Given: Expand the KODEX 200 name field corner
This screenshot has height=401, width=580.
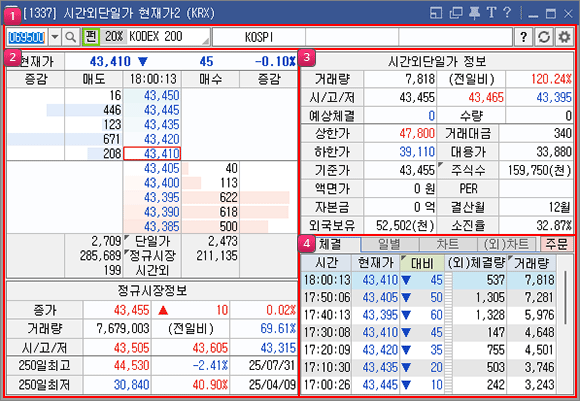Looking at the screenshot, I should pyautogui.click(x=206, y=41).
